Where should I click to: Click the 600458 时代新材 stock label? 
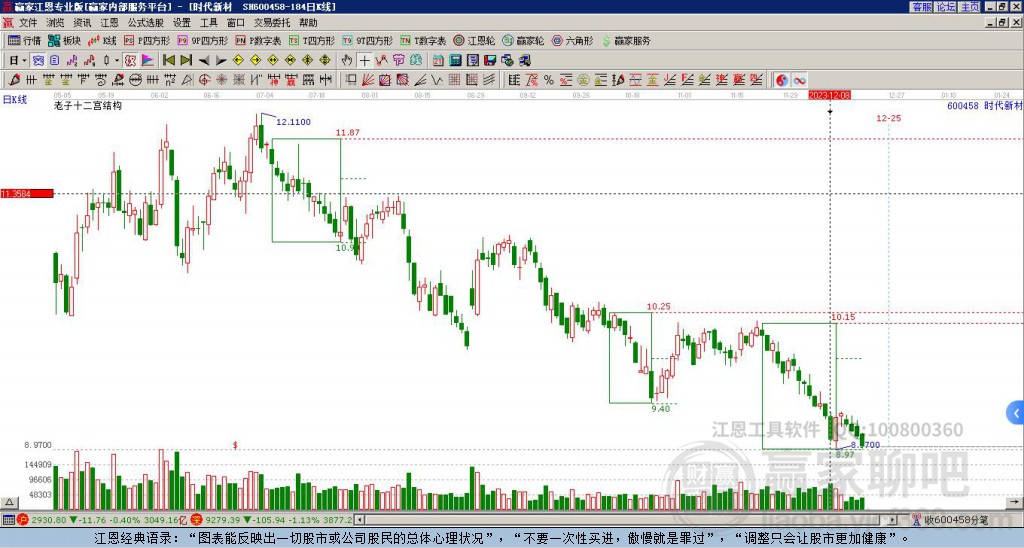click(985, 105)
